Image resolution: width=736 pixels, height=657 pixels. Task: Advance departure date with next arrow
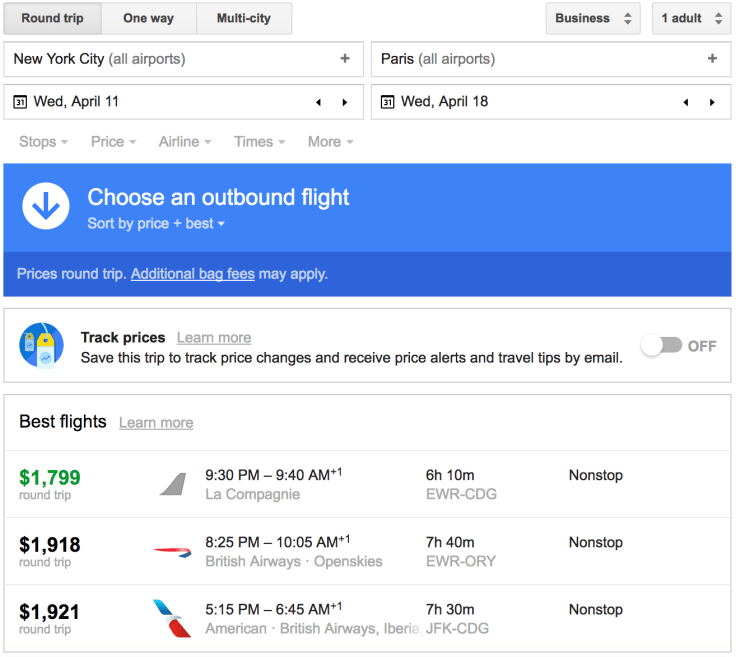click(x=345, y=102)
